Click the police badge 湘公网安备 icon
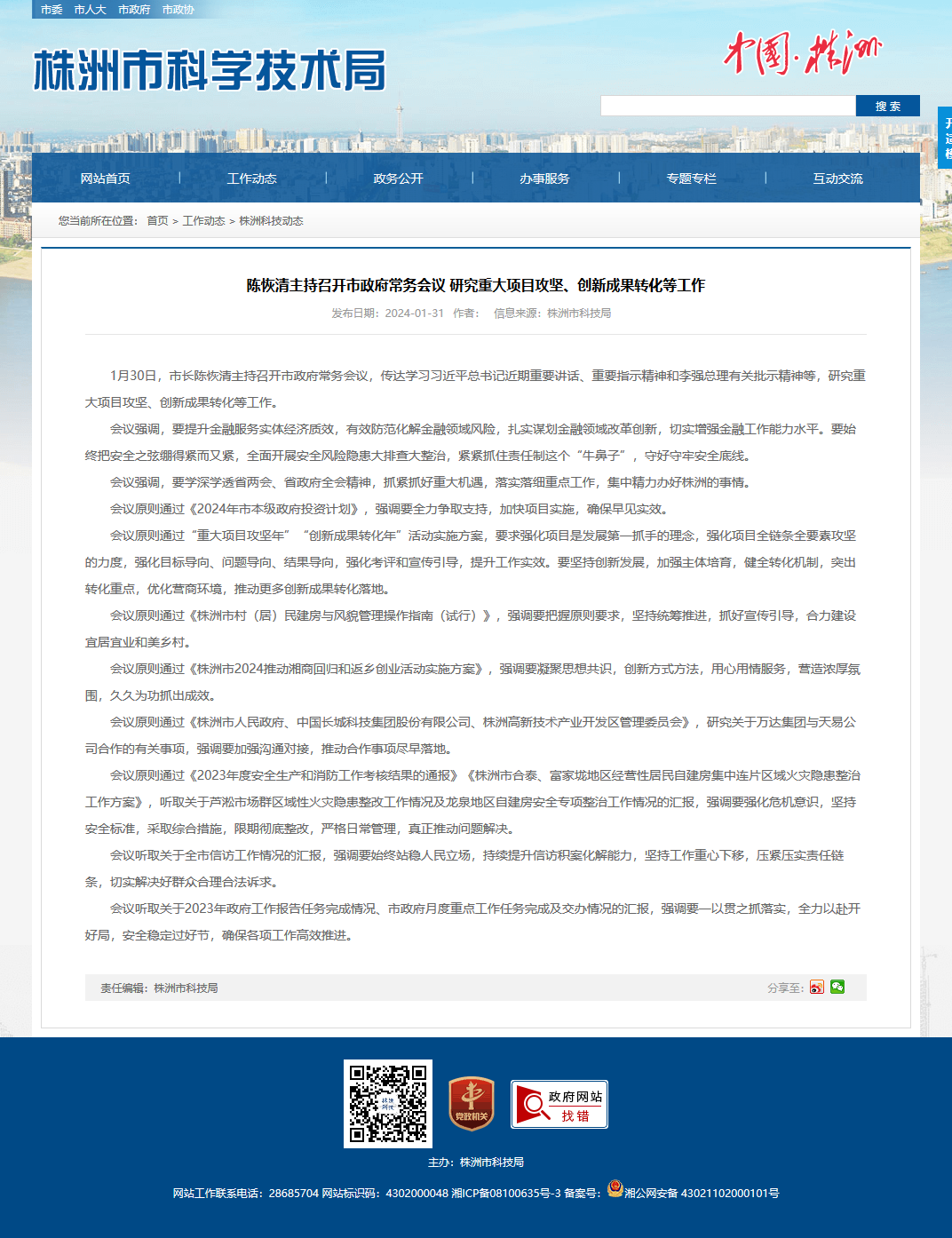This screenshot has width=952, height=1238. click(x=615, y=1188)
